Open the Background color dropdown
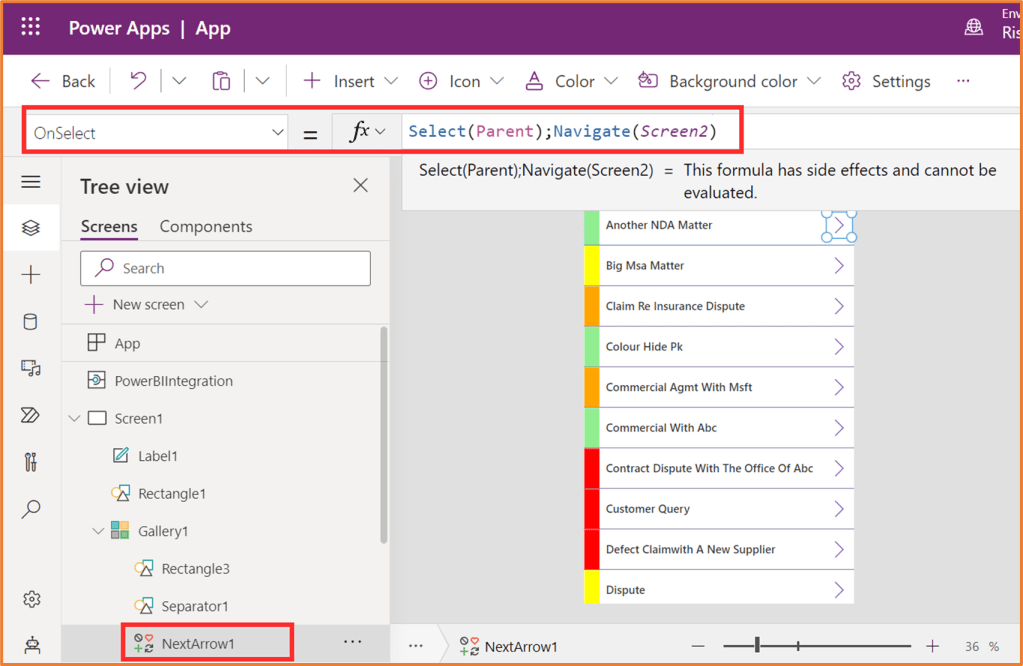 click(x=813, y=81)
